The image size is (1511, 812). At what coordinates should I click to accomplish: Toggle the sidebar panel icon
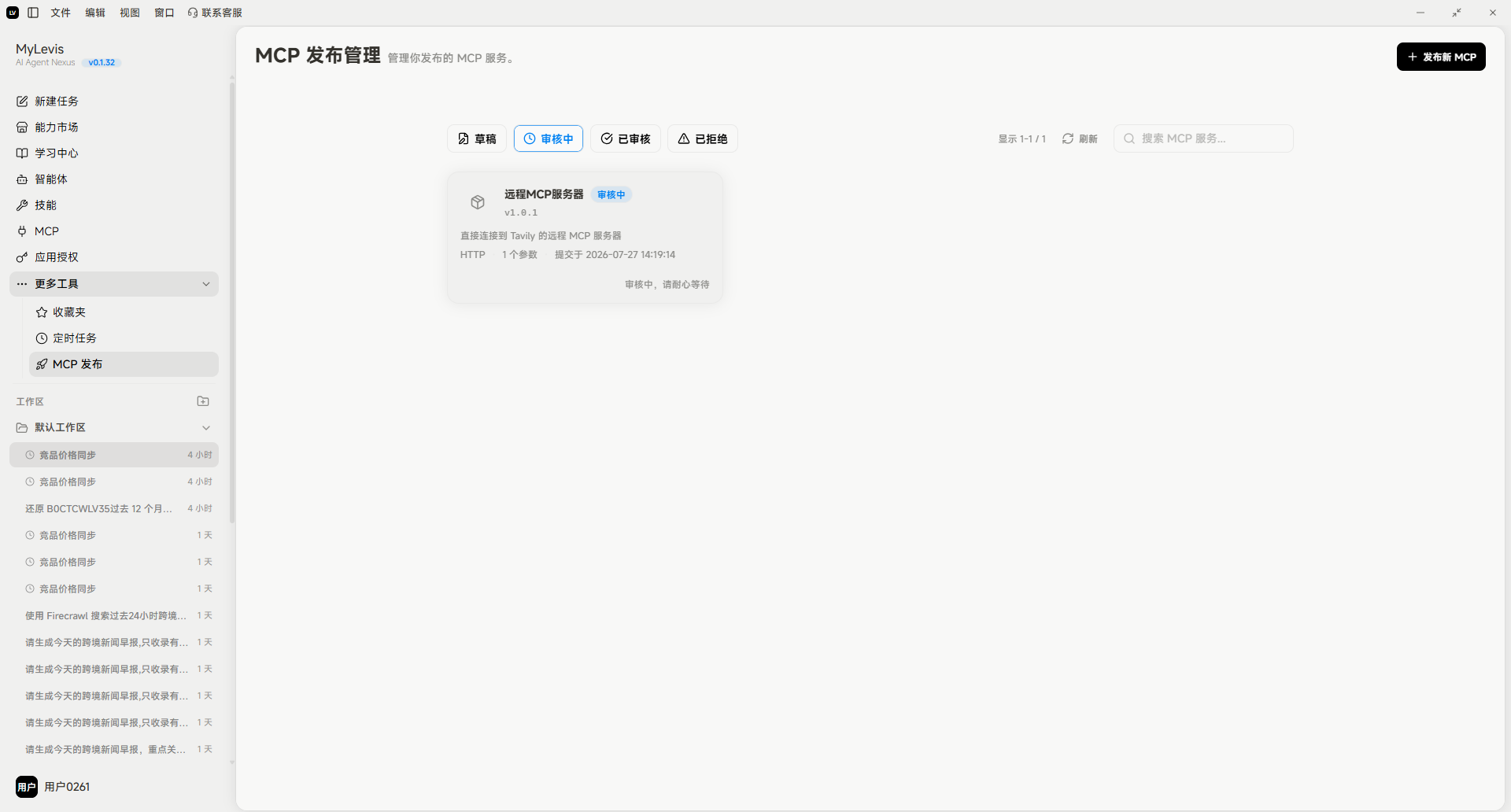33,13
